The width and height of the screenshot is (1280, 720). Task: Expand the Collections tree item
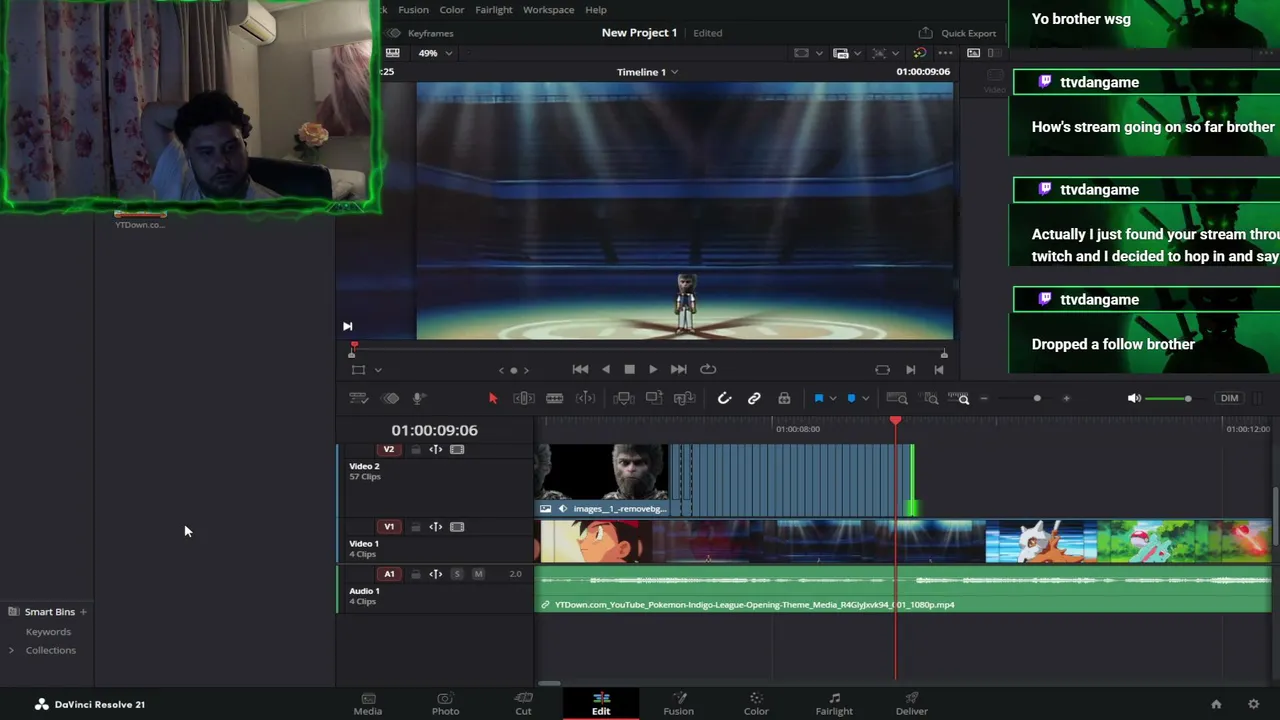[11, 650]
